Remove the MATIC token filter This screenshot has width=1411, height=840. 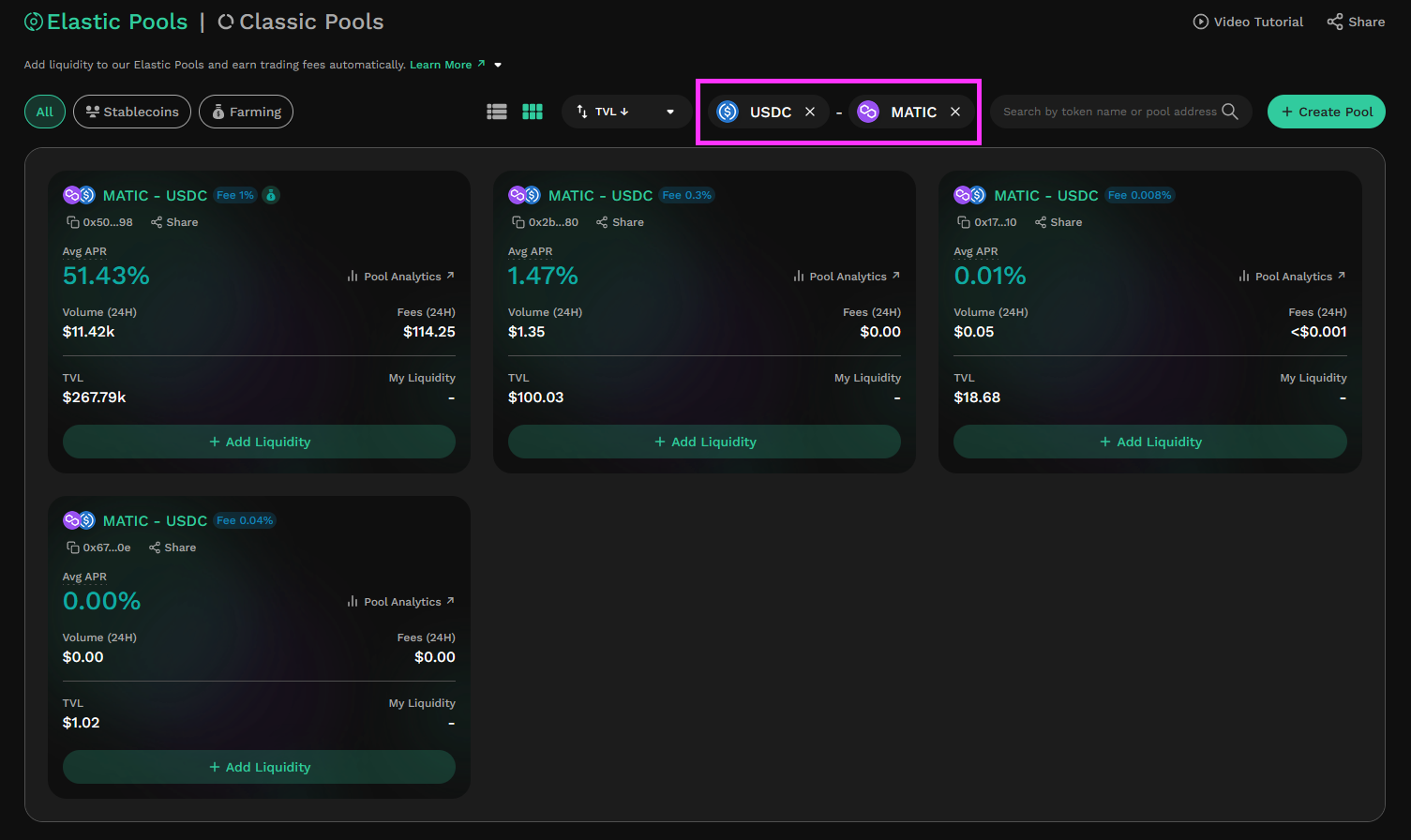[x=955, y=112]
